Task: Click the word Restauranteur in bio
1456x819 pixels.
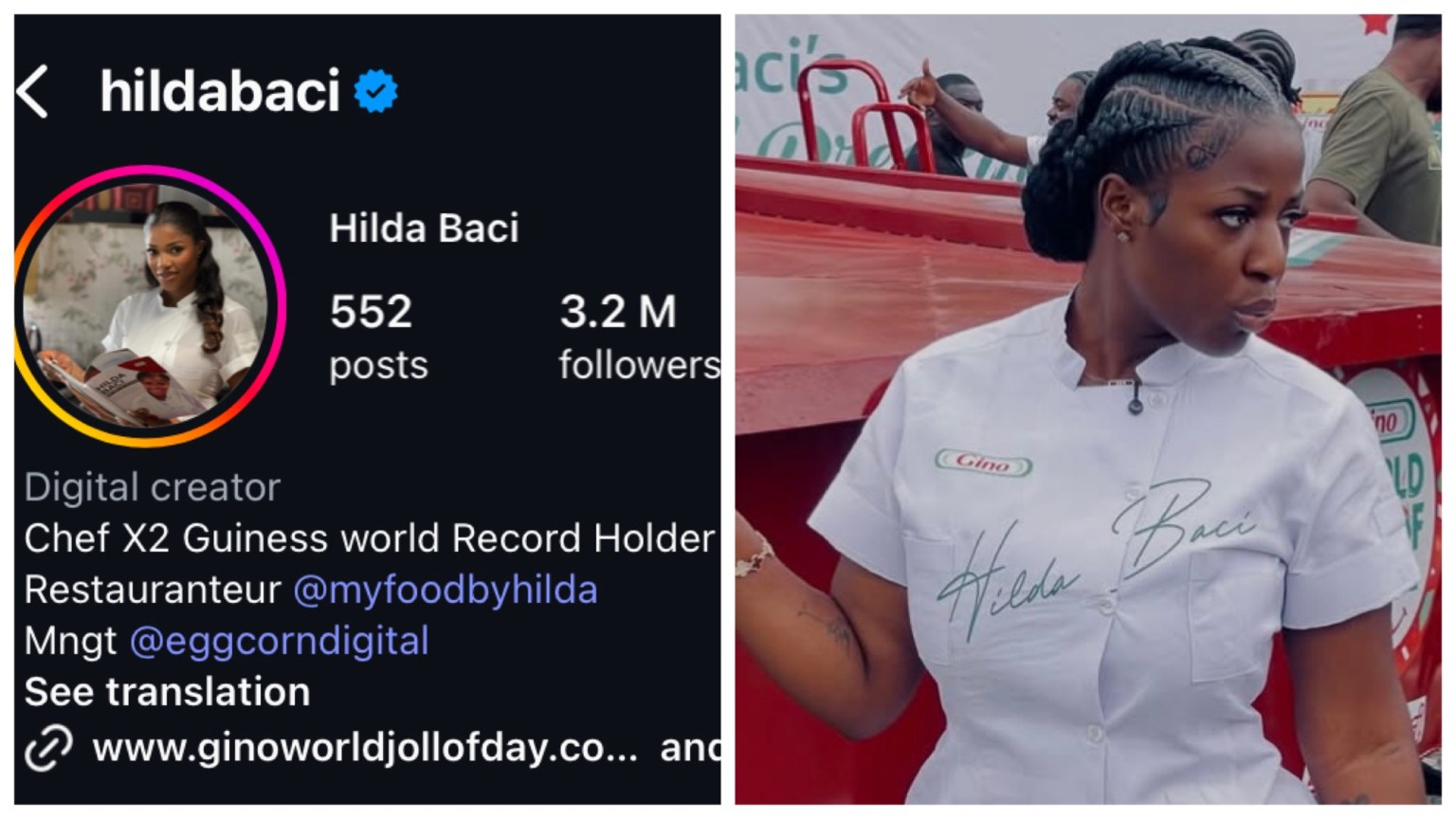Action: (x=153, y=590)
